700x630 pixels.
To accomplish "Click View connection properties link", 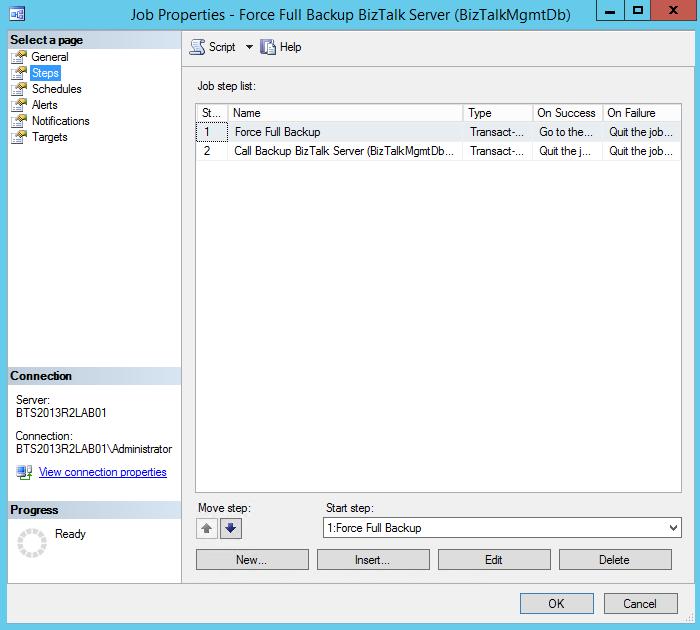I will (x=102, y=472).
